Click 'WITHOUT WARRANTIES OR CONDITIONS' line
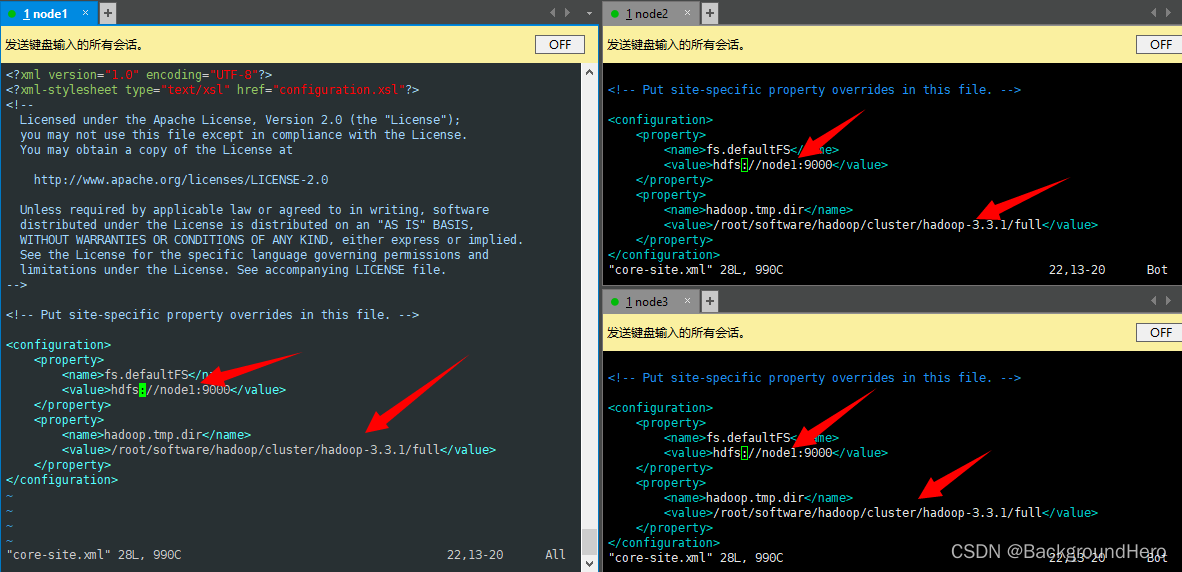1182x572 pixels. click(x=271, y=240)
